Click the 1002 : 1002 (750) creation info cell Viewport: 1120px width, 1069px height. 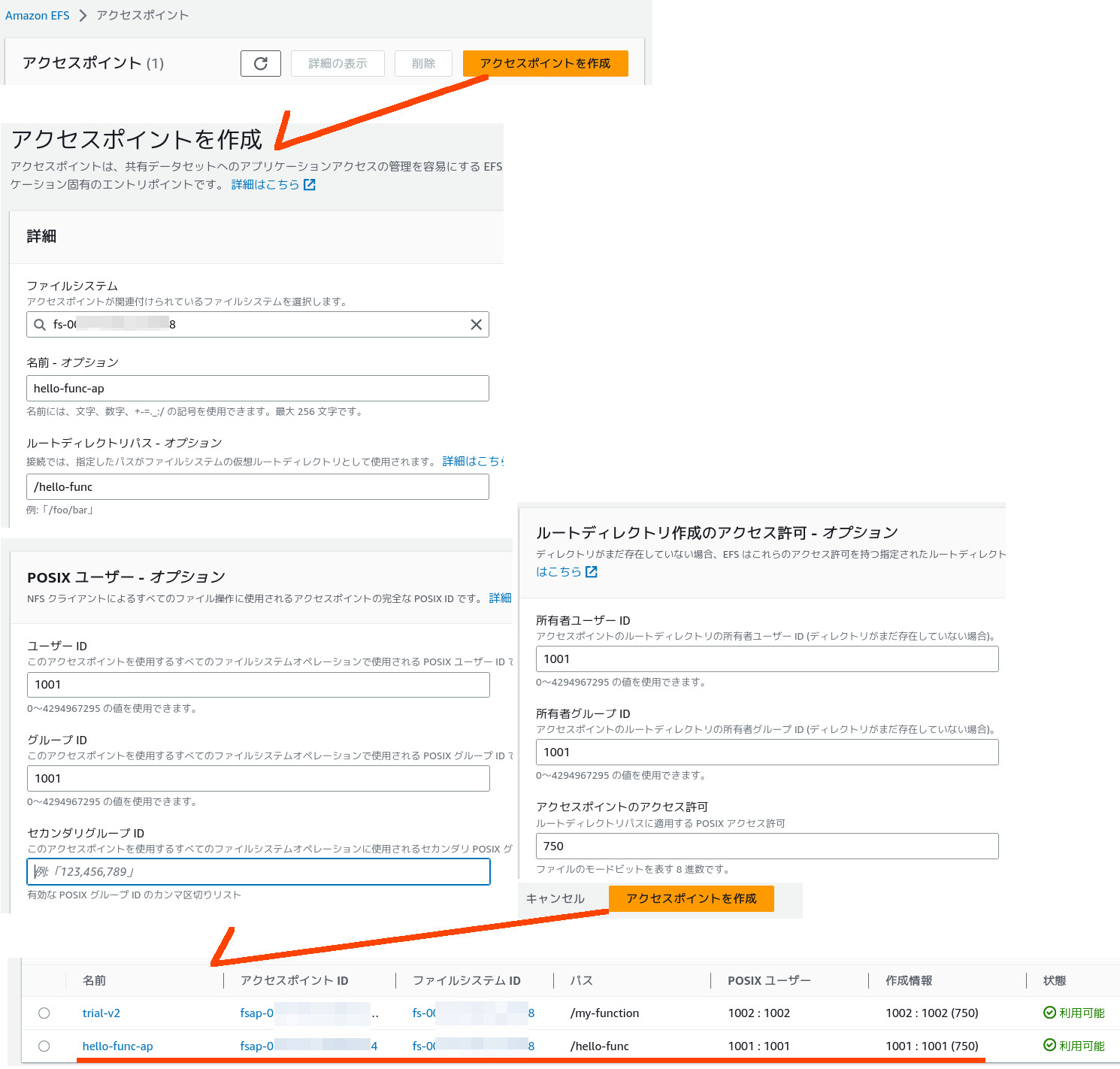point(932,1013)
